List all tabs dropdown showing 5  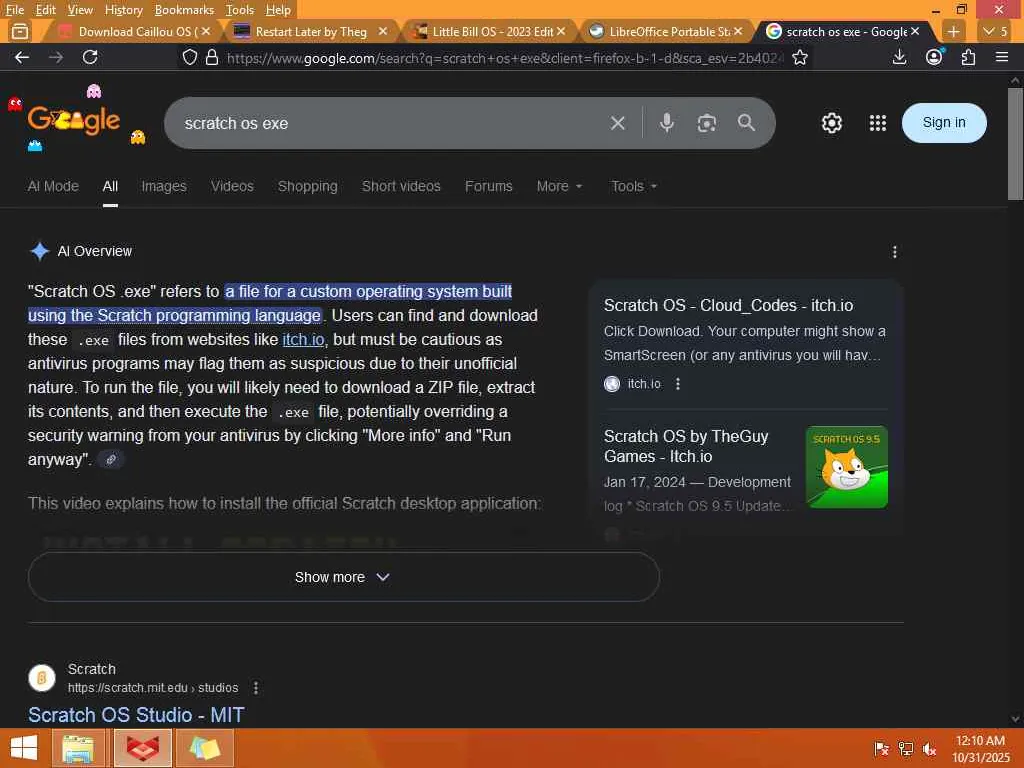(x=995, y=31)
